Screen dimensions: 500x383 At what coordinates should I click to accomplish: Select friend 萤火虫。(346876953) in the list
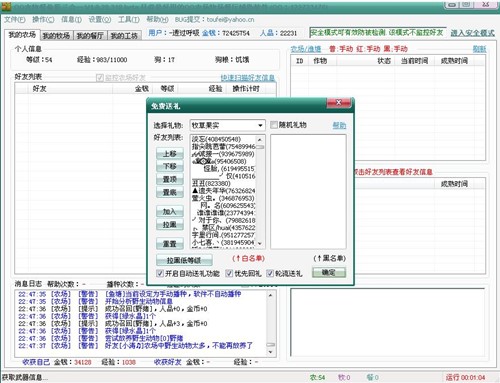(x=223, y=198)
